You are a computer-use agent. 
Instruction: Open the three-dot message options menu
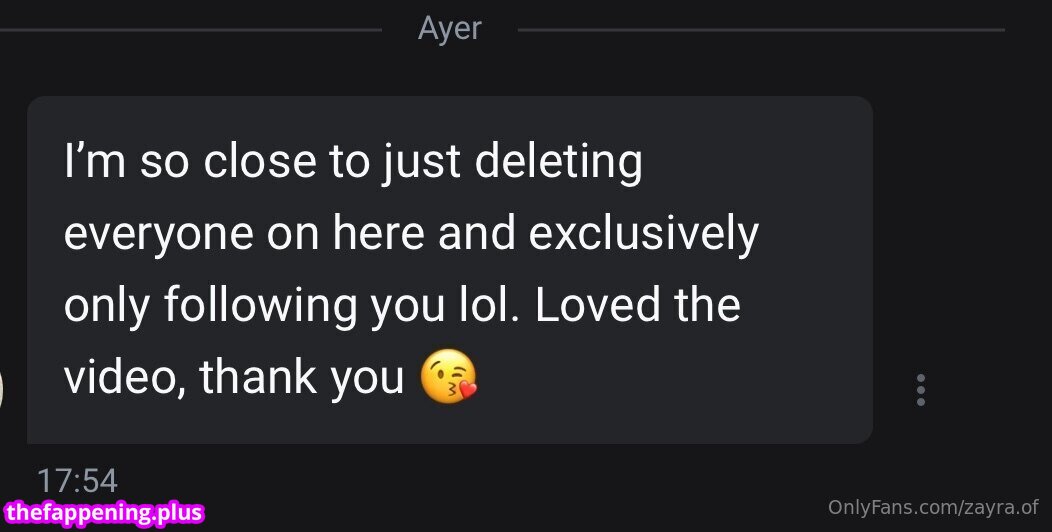(x=920, y=390)
